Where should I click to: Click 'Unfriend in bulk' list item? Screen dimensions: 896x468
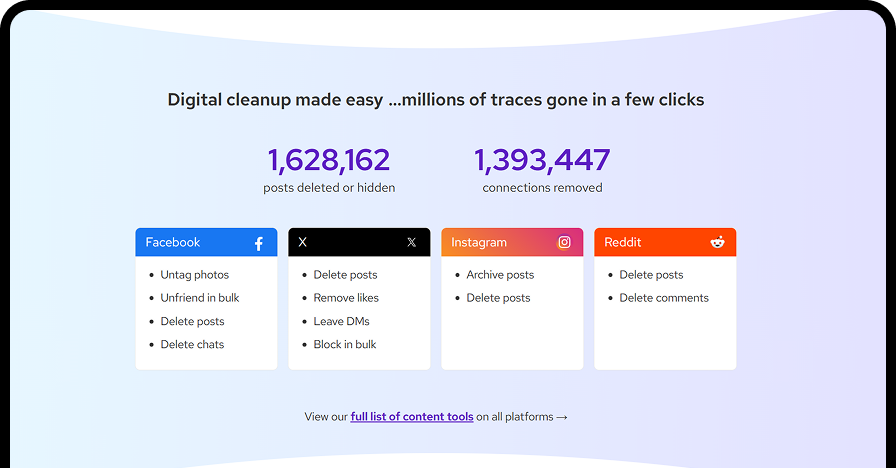point(200,298)
